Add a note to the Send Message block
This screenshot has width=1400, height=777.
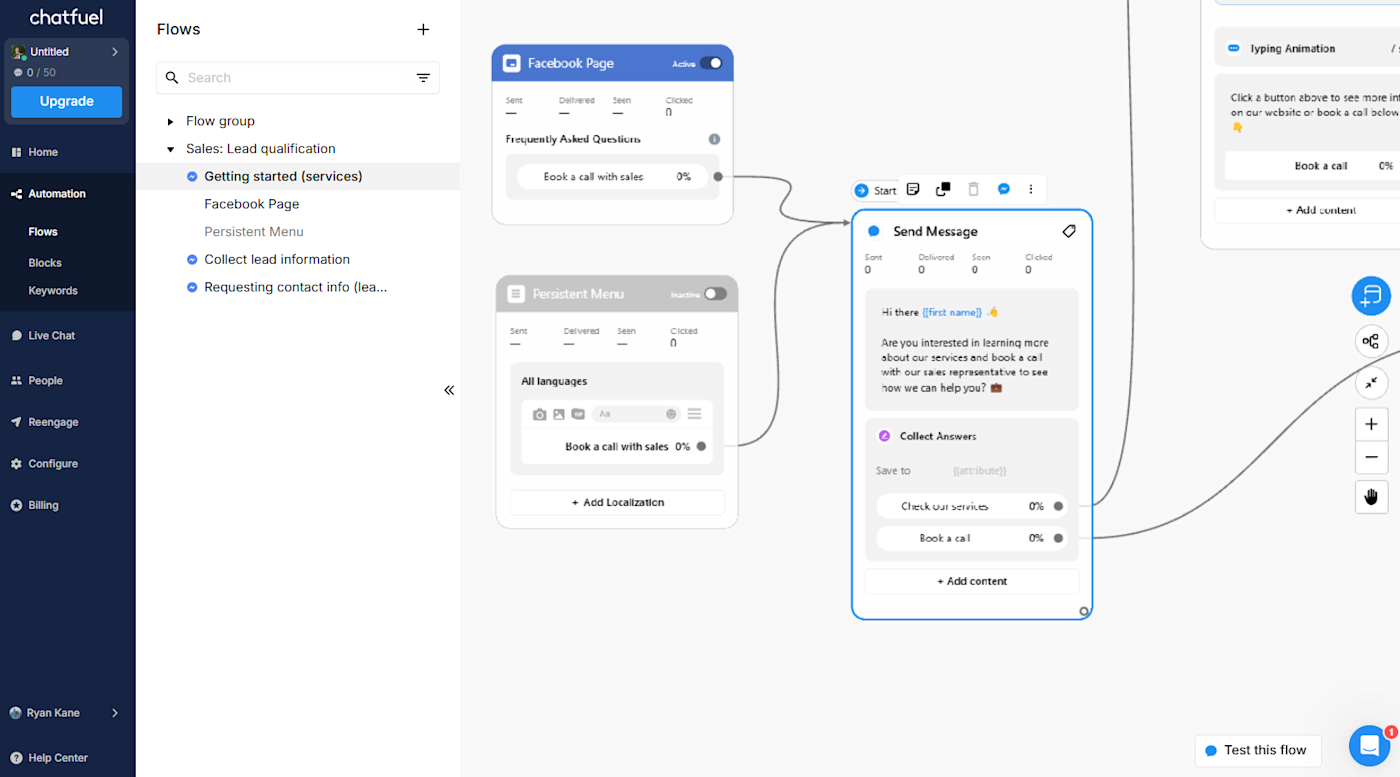(913, 189)
